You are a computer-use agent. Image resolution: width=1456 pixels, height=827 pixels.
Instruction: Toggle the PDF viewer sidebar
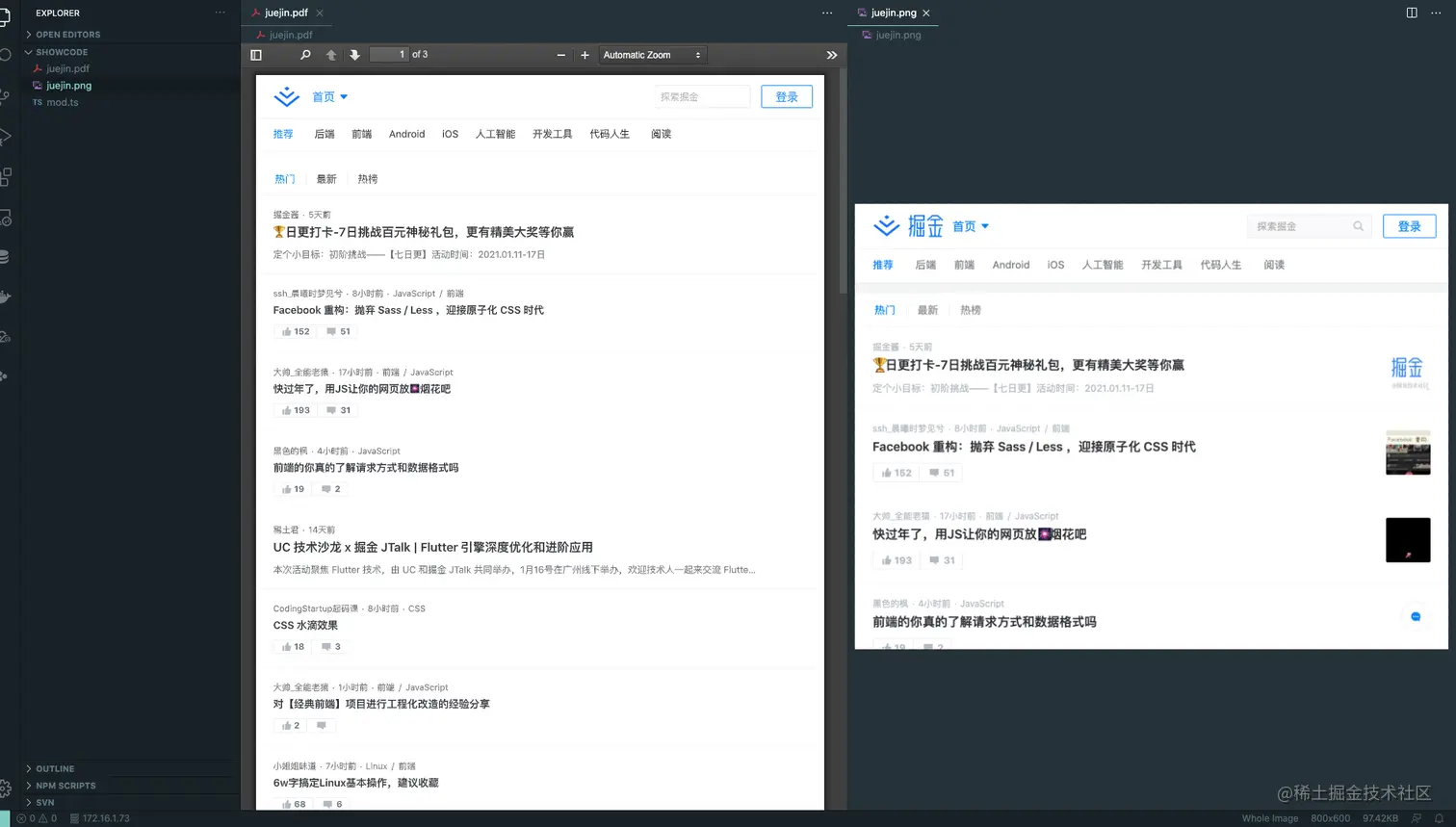point(256,55)
